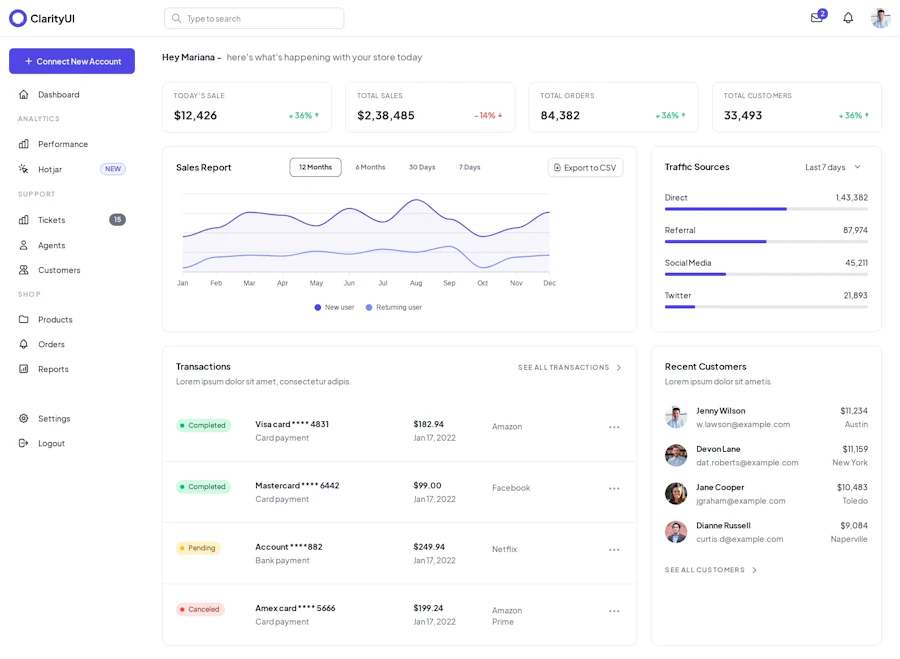Open options menu for Account 882 transaction
Viewport: 900px width, 659px height.
click(614, 550)
